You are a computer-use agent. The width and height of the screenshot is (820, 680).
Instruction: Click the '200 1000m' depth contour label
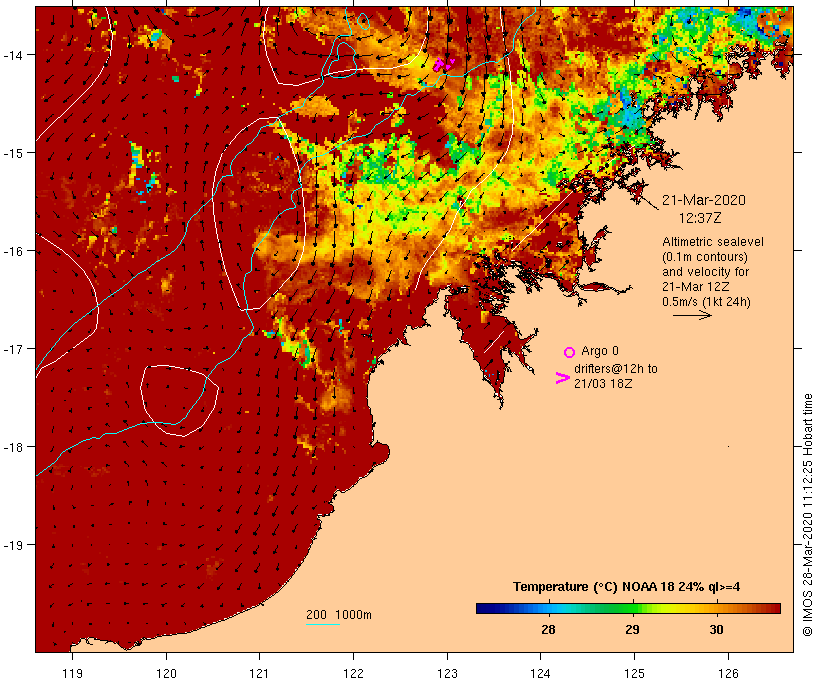coord(339,615)
